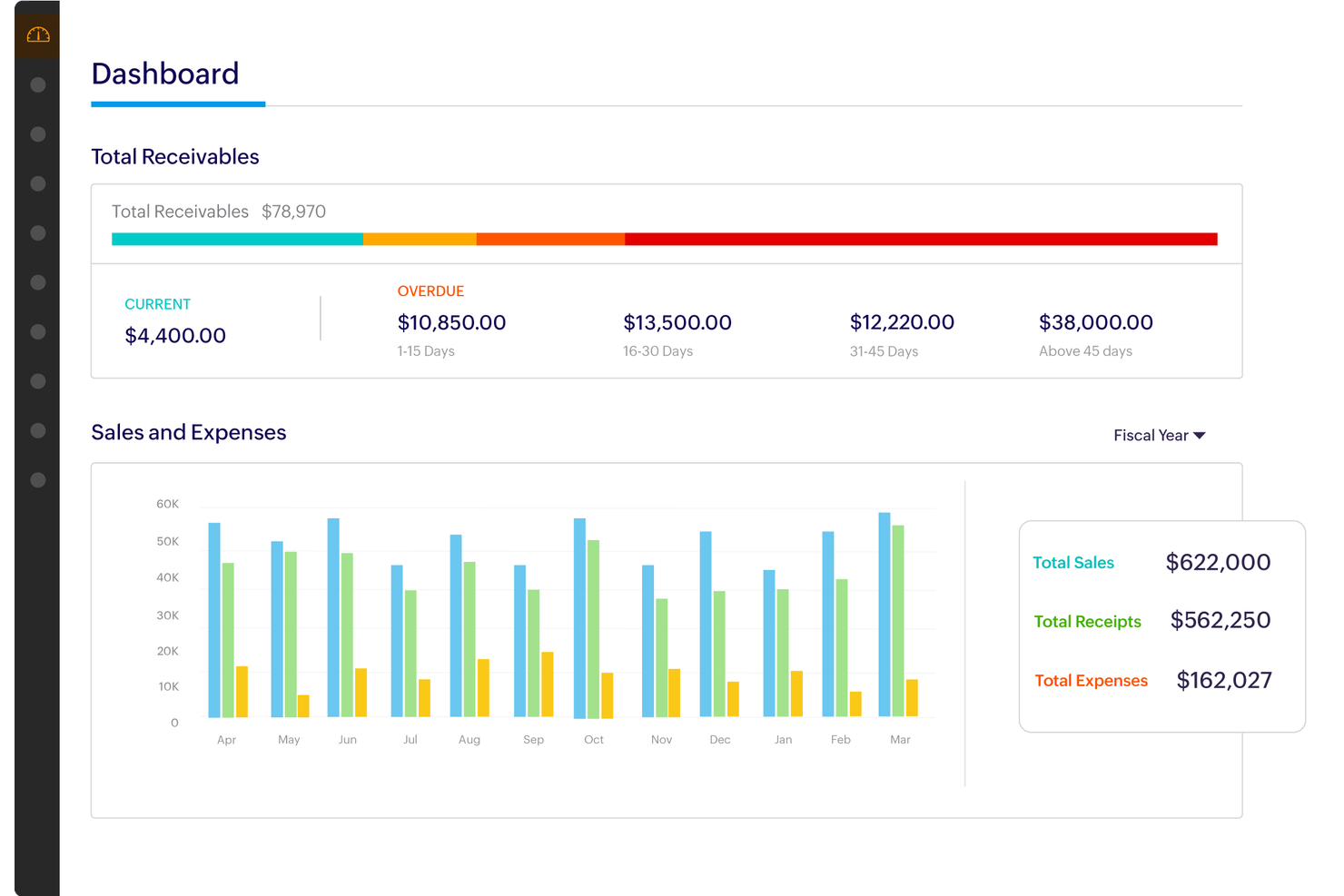Viewport: 1344px width, 896px height.
Task: Click the second gray circular sidebar icon
Action: [37, 133]
